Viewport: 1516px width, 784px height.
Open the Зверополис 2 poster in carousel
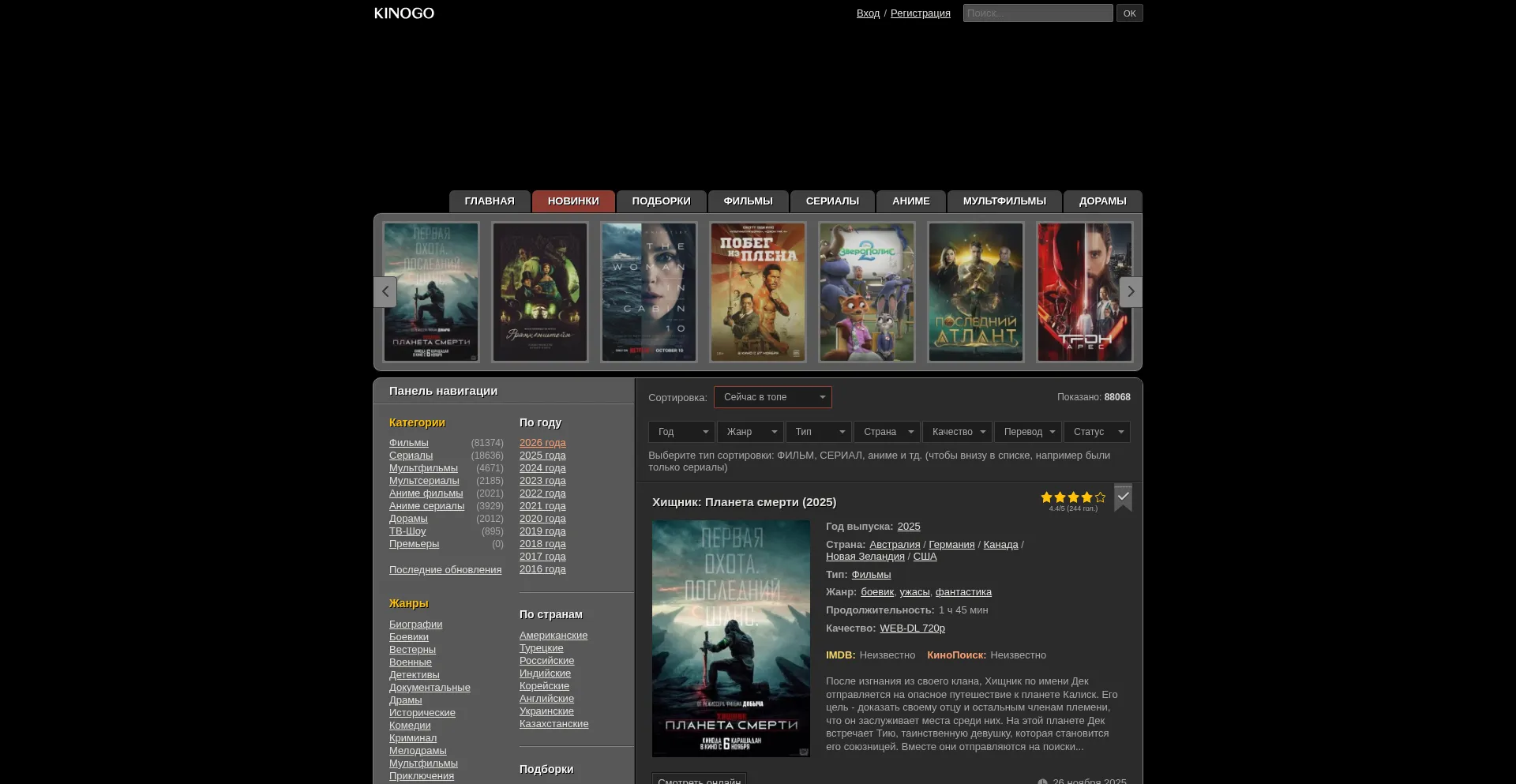pyautogui.click(x=866, y=292)
